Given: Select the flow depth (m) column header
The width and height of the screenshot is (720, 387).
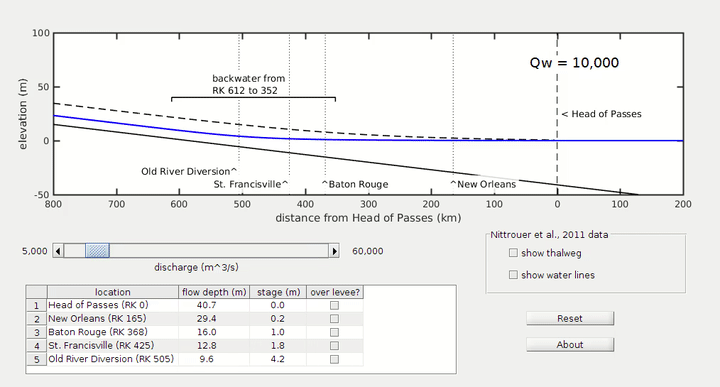Looking at the screenshot, I should (214, 292).
